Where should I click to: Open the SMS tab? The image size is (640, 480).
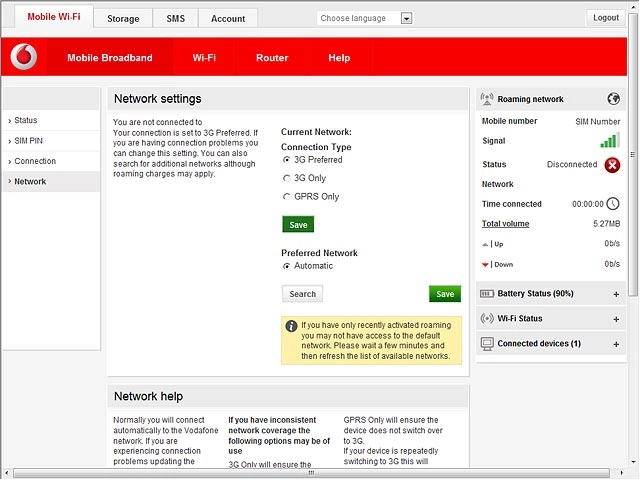click(176, 19)
